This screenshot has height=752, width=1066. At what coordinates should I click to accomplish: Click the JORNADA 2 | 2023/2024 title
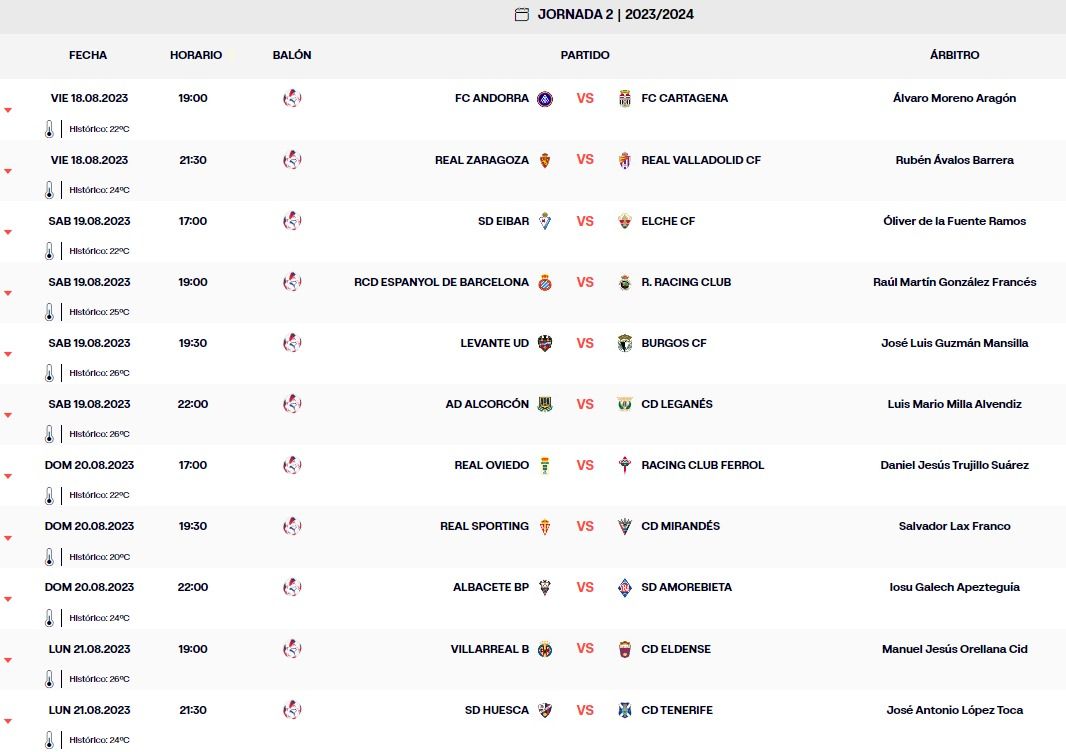615,14
